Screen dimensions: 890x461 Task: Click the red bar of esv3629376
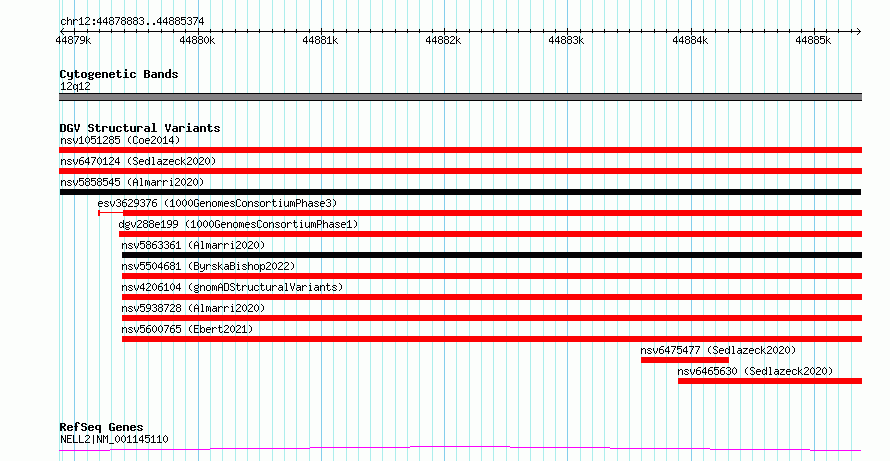(x=492, y=213)
